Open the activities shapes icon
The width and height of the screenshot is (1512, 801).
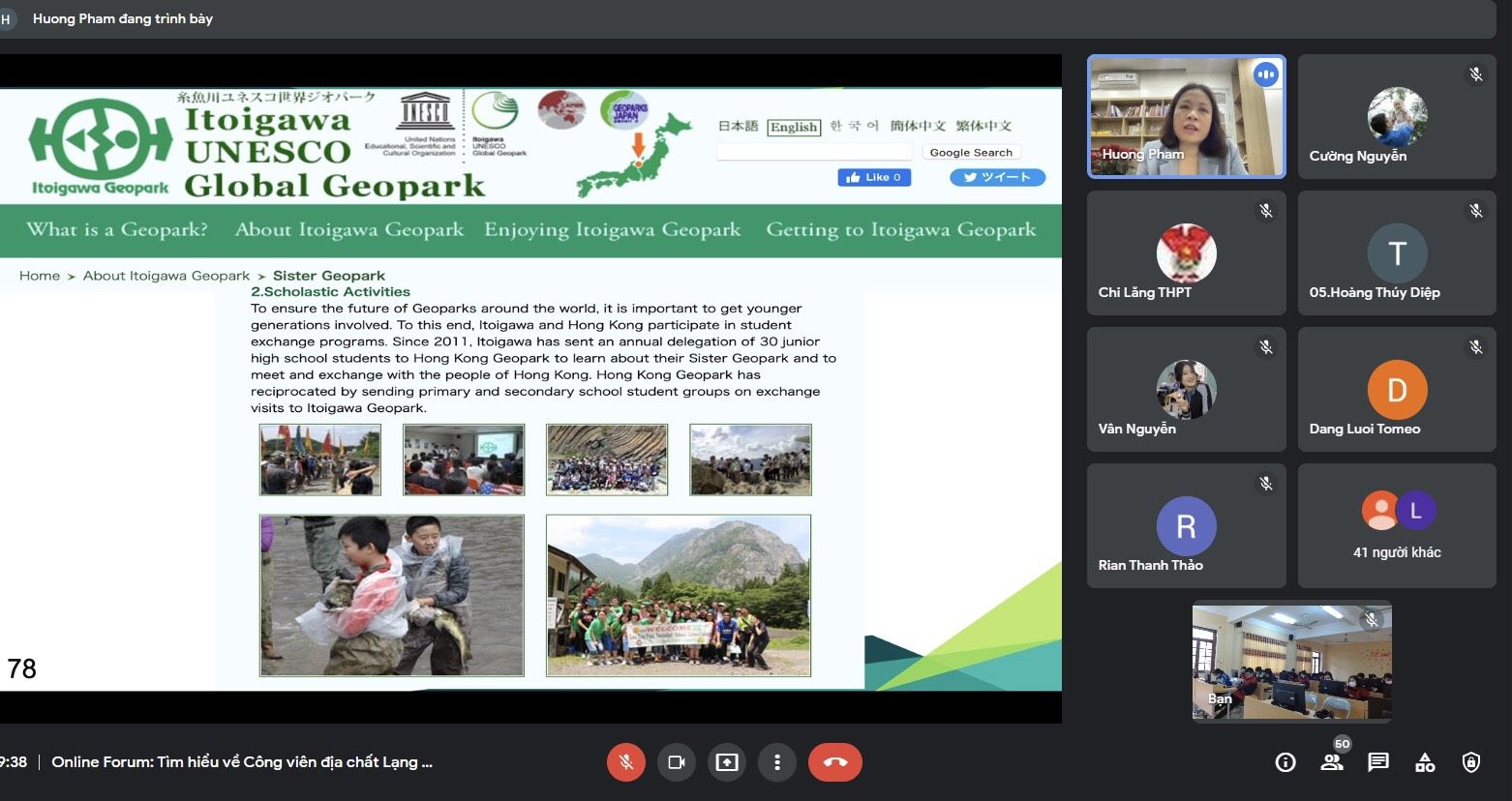(1425, 762)
